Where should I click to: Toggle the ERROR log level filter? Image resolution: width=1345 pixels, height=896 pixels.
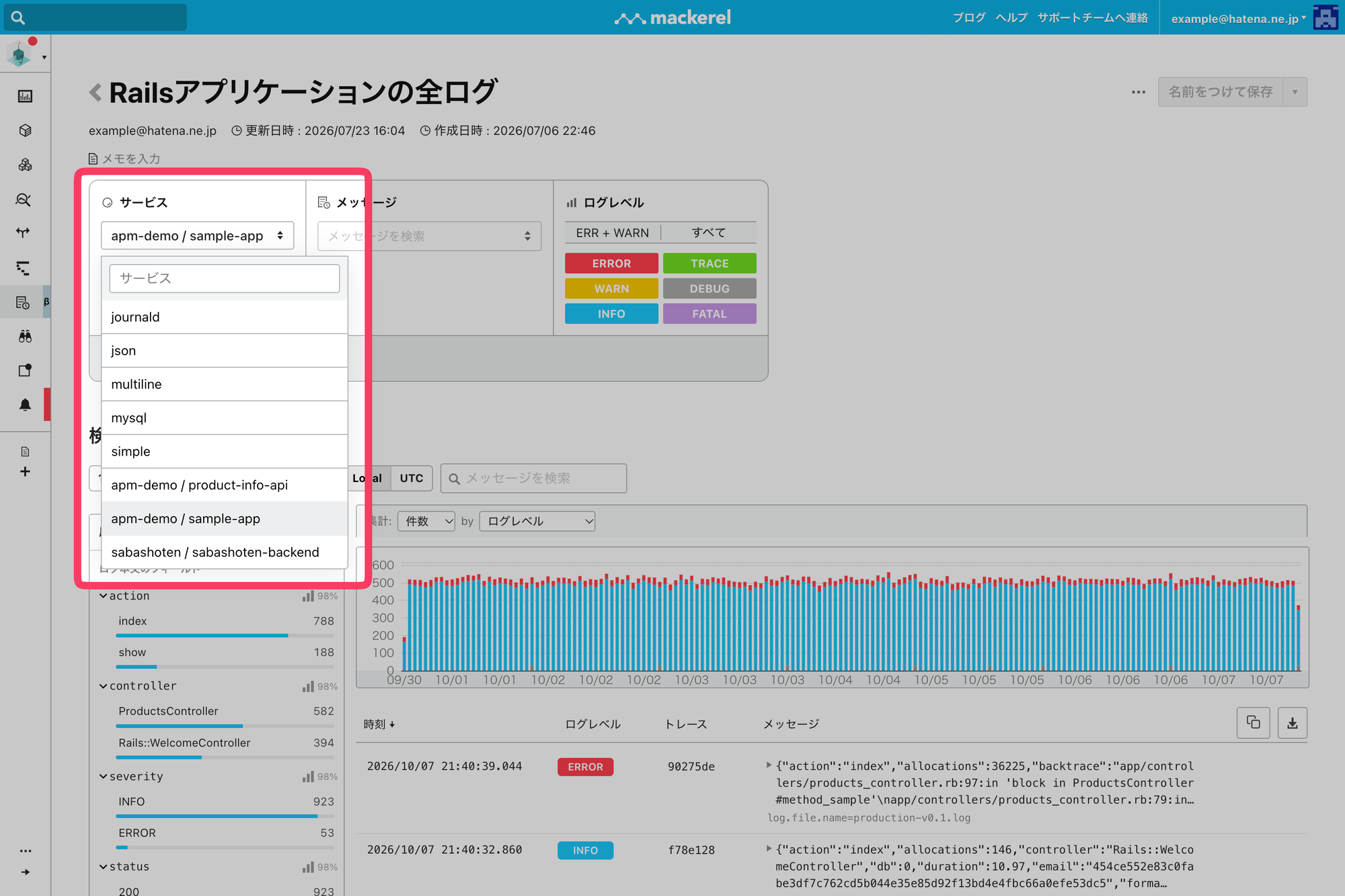tap(611, 263)
